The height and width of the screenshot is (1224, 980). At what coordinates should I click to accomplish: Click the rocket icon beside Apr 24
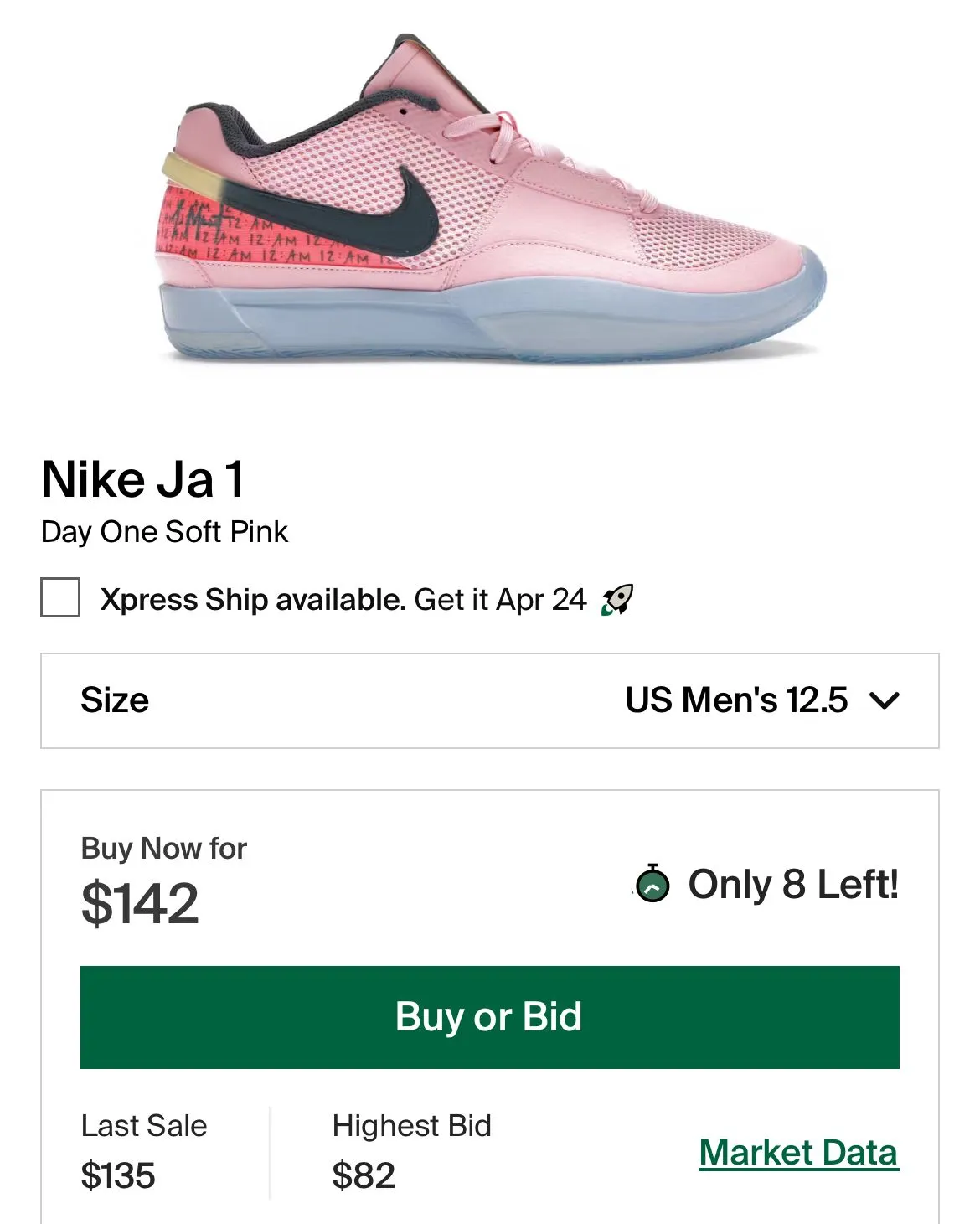coord(617,600)
